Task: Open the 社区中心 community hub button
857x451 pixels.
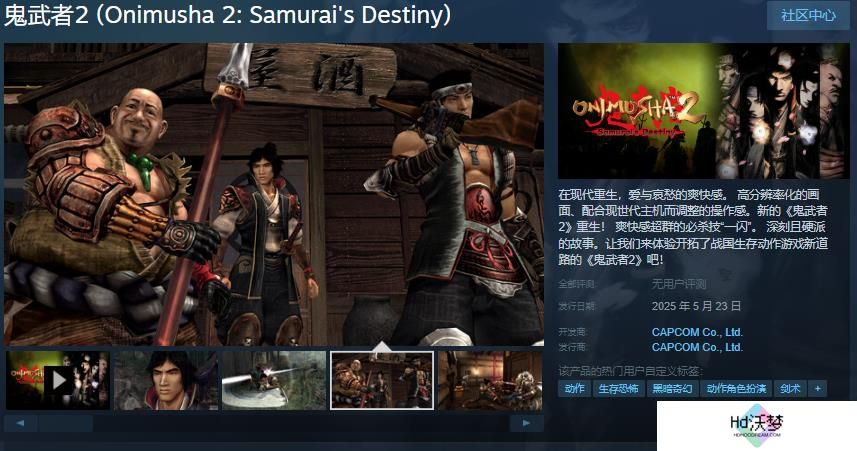Action: click(808, 15)
